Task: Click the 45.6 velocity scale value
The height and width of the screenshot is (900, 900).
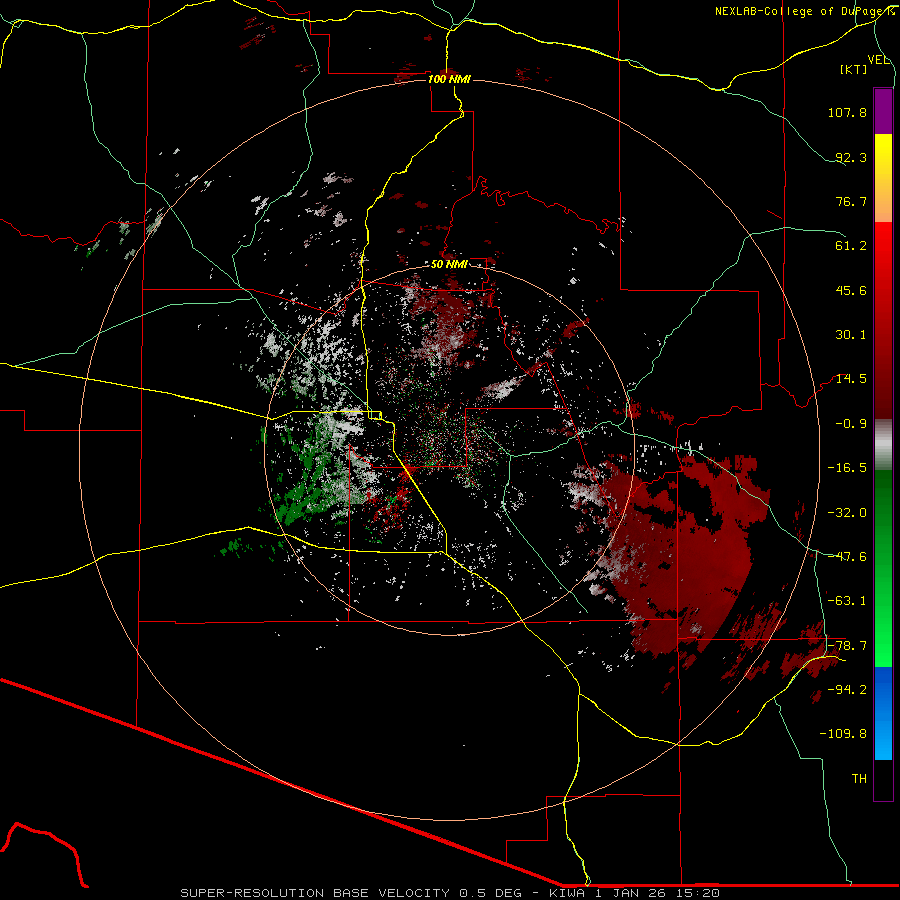Action: coord(851,290)
